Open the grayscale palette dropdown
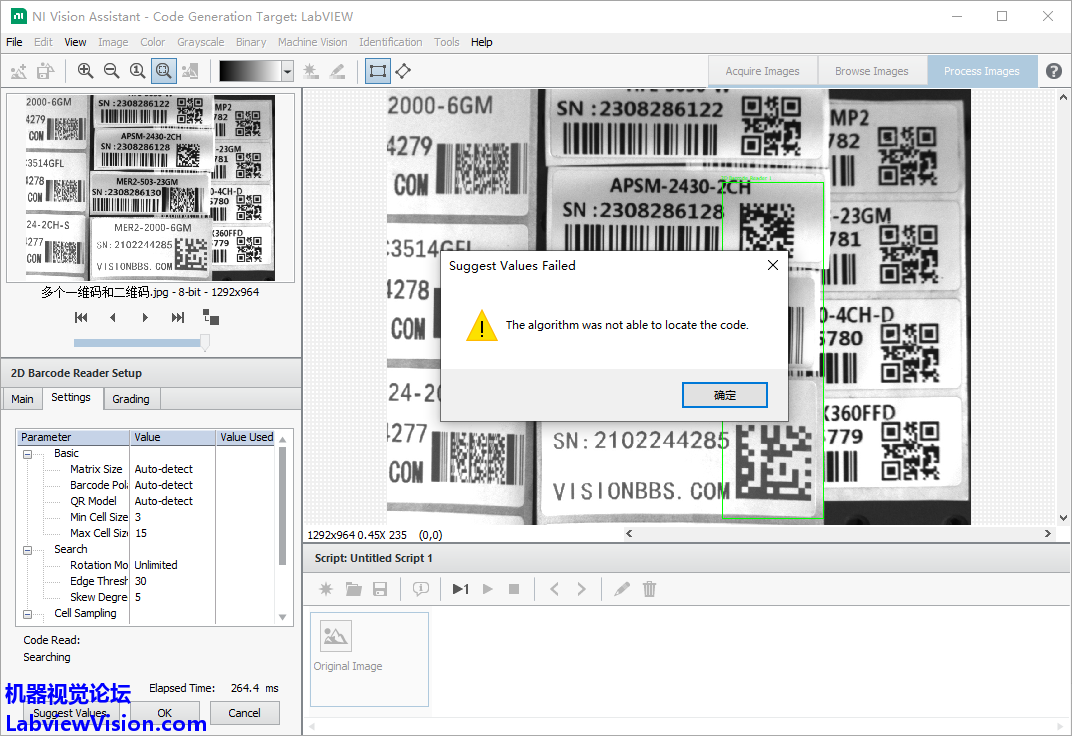 coord(287,71)
